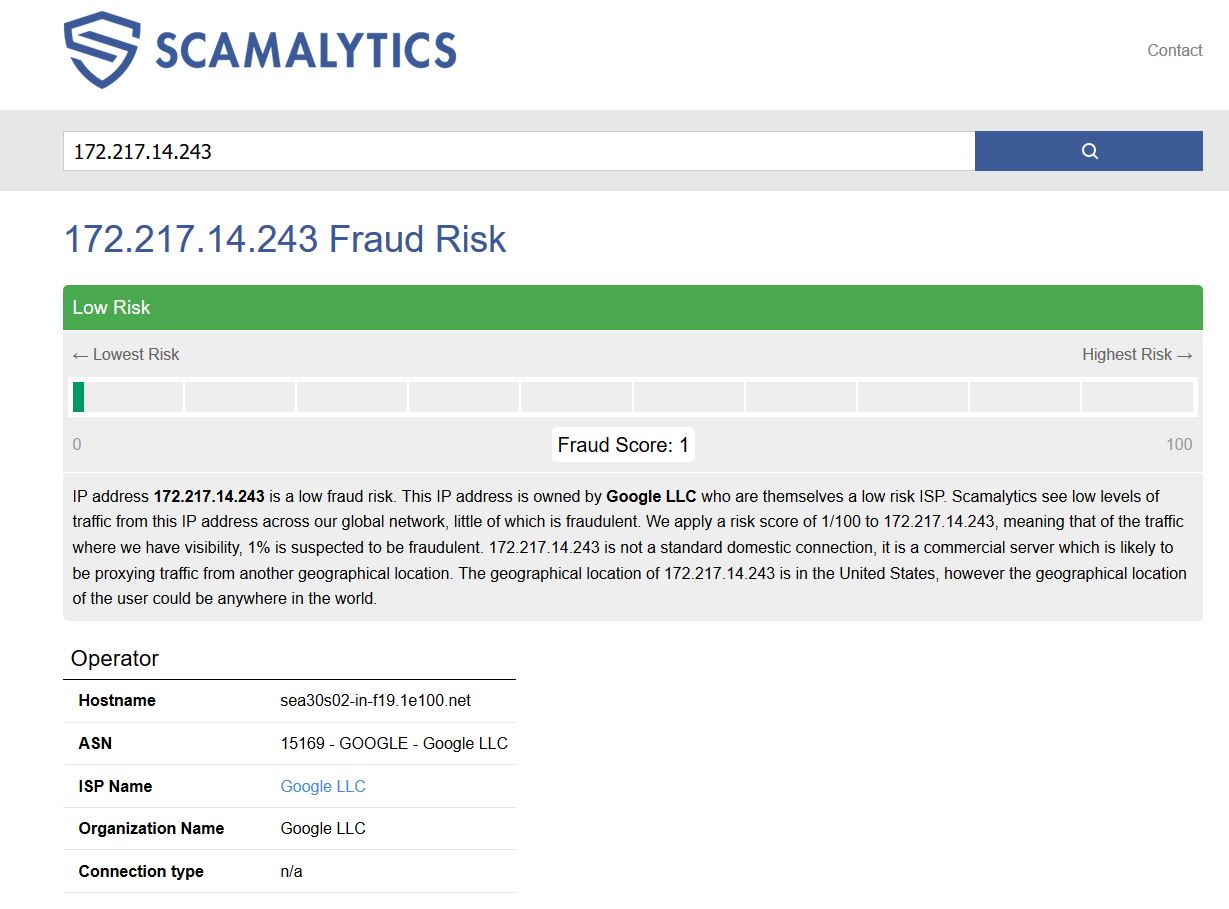Click the Lowest Risk arrow label
The height and width of the screenshot is (909, 1229).
click(125, 354)
